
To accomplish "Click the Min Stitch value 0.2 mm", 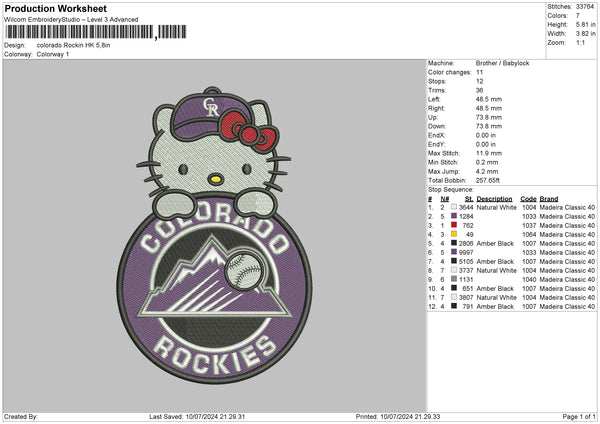I will pos(487,162).
